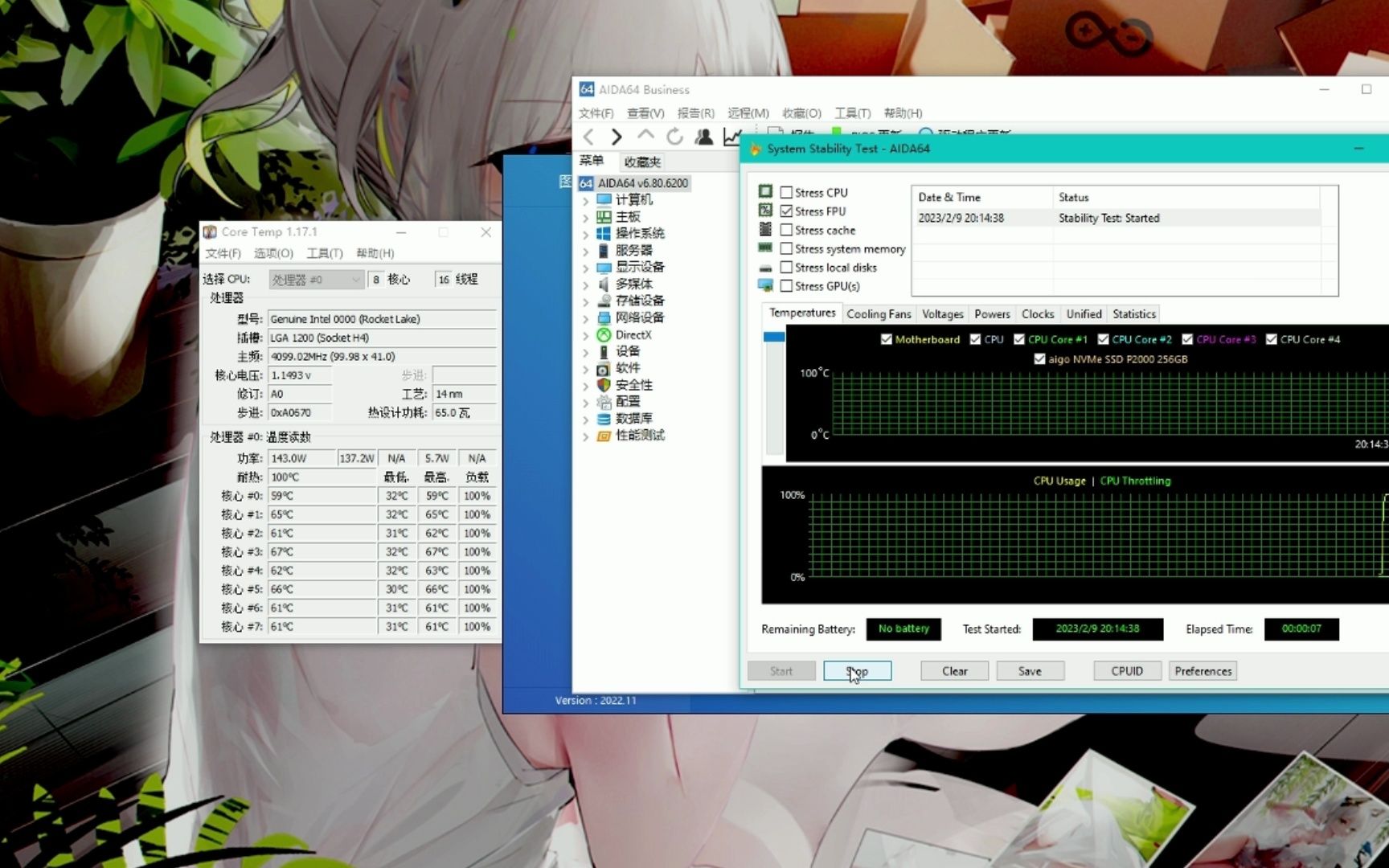
Task: Open the CPUID panel button
Action: click(1127, 671)
